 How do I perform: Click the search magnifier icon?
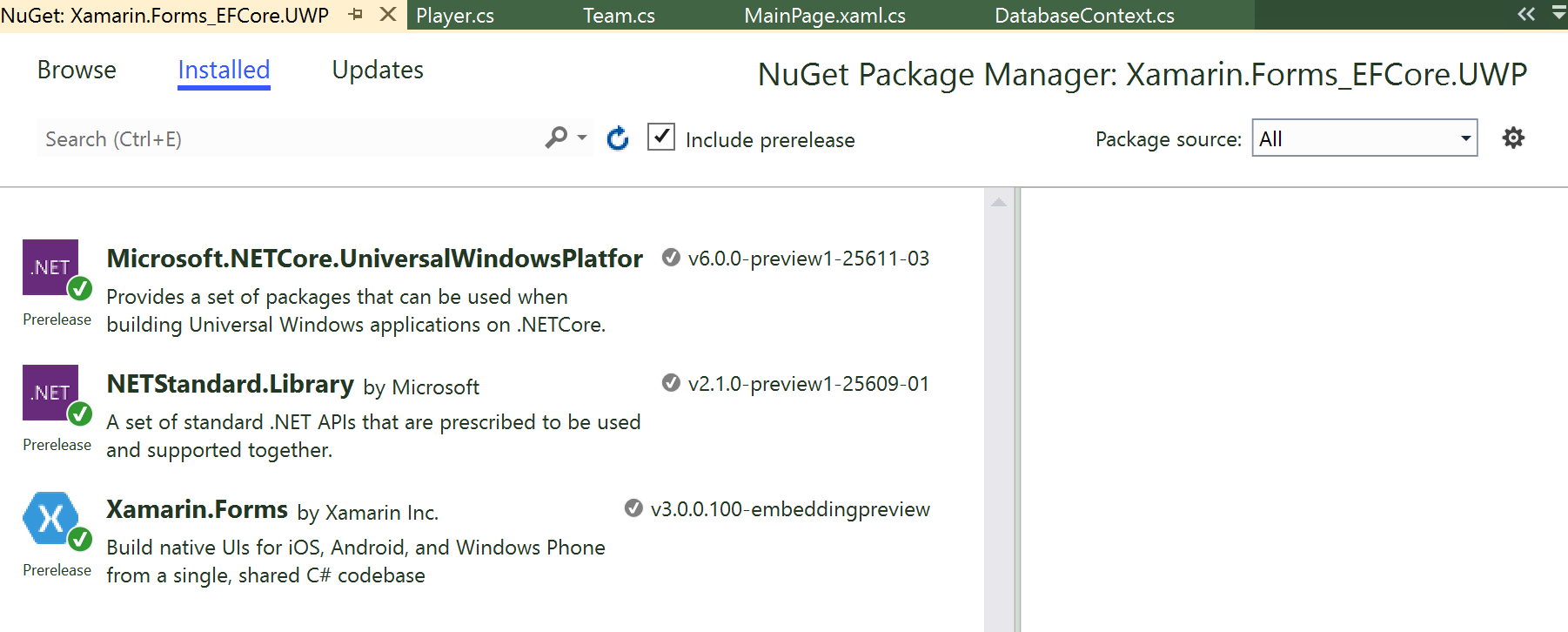coord(554,138)
